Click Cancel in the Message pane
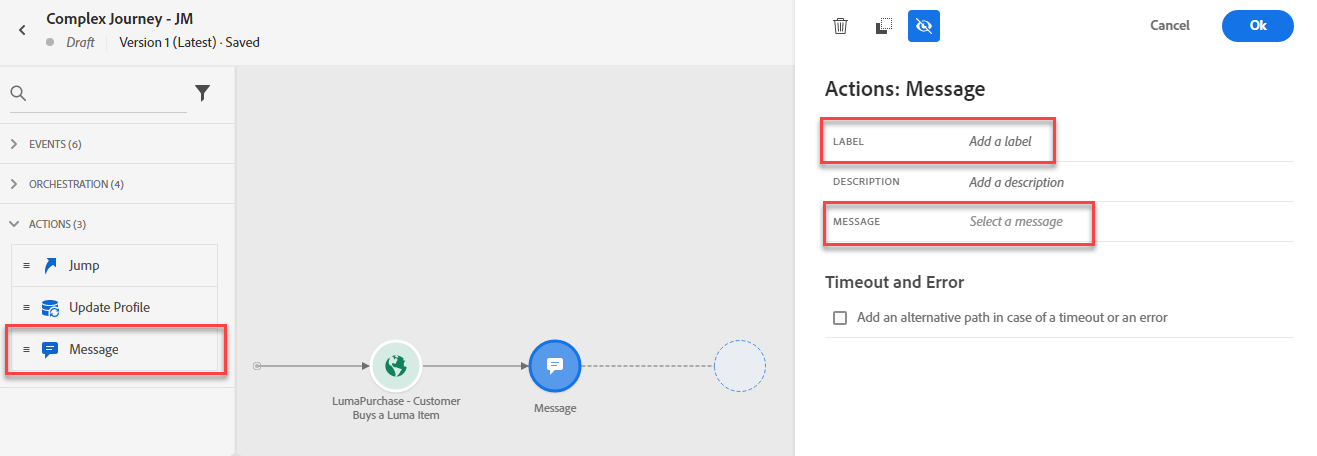This screenshot has width=1317, height=456. pos(1169,26)
